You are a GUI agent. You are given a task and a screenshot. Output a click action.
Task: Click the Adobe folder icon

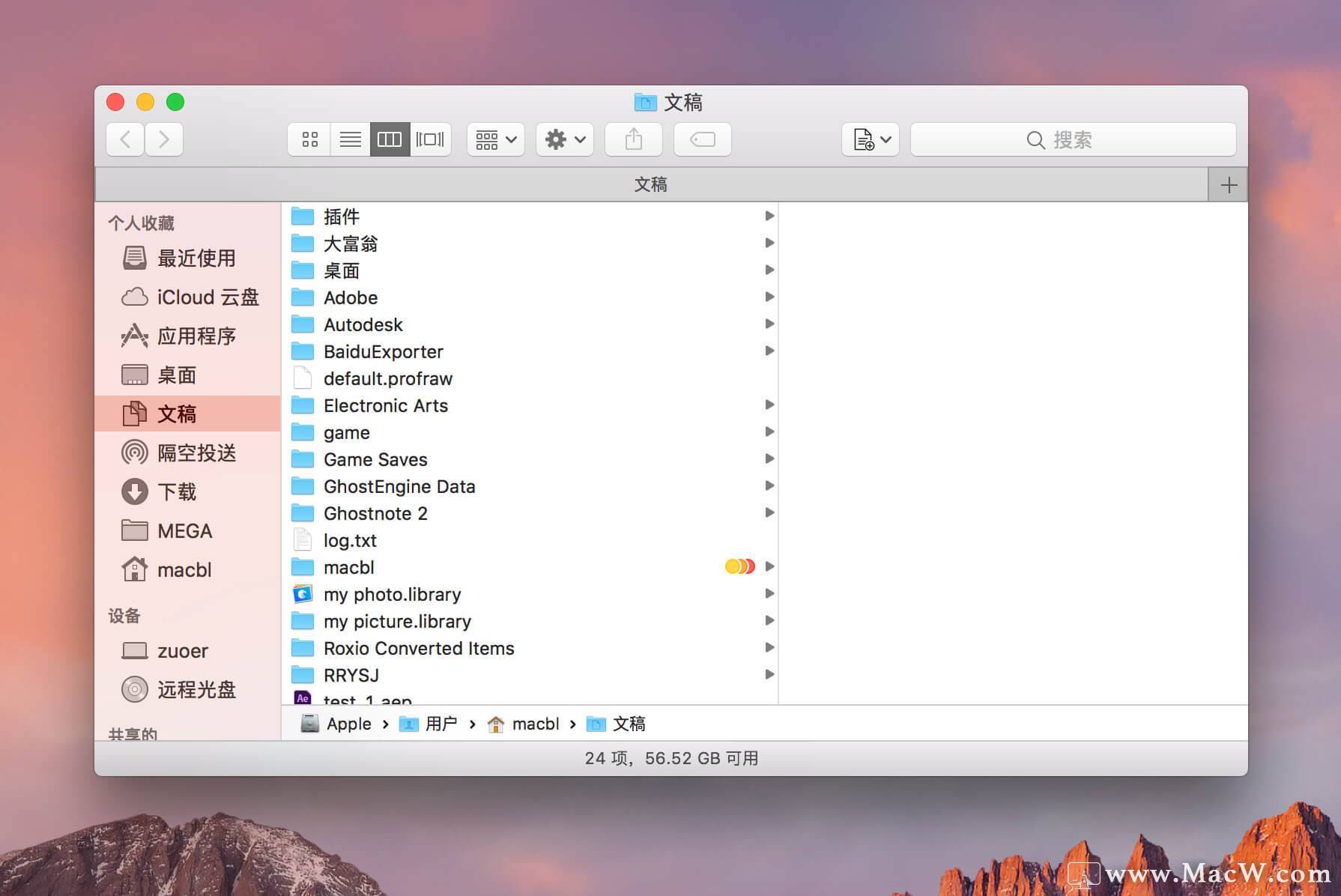[303, 297]
